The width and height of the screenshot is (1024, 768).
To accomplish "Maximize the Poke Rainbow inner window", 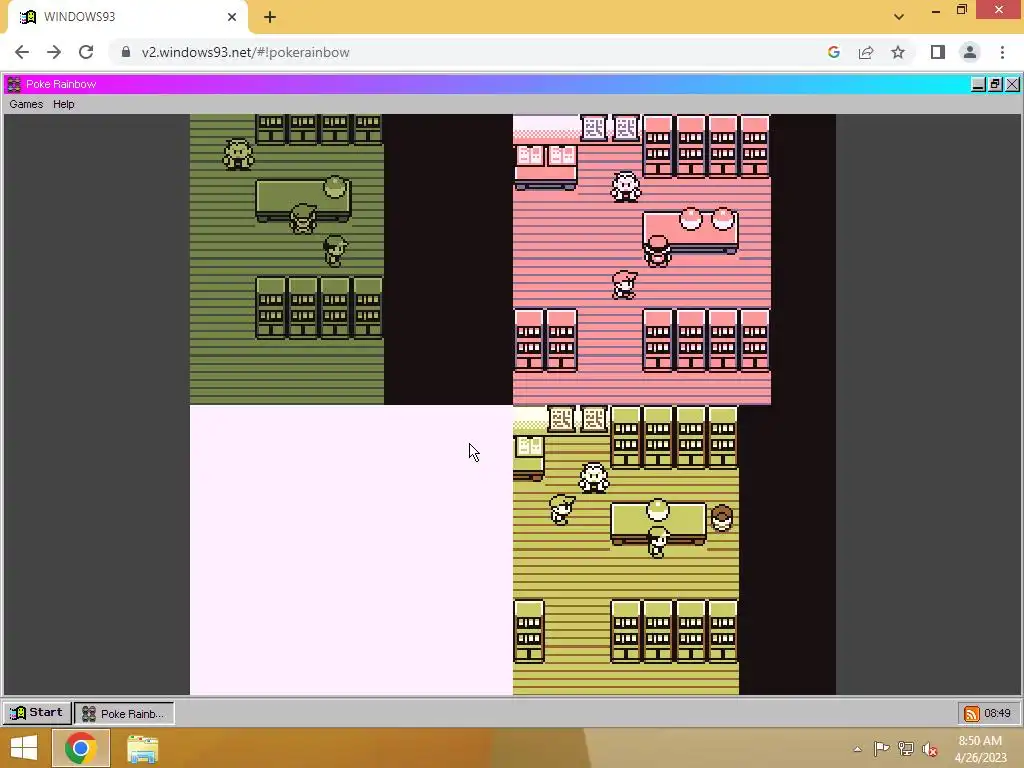I will (x=995, y=84).
